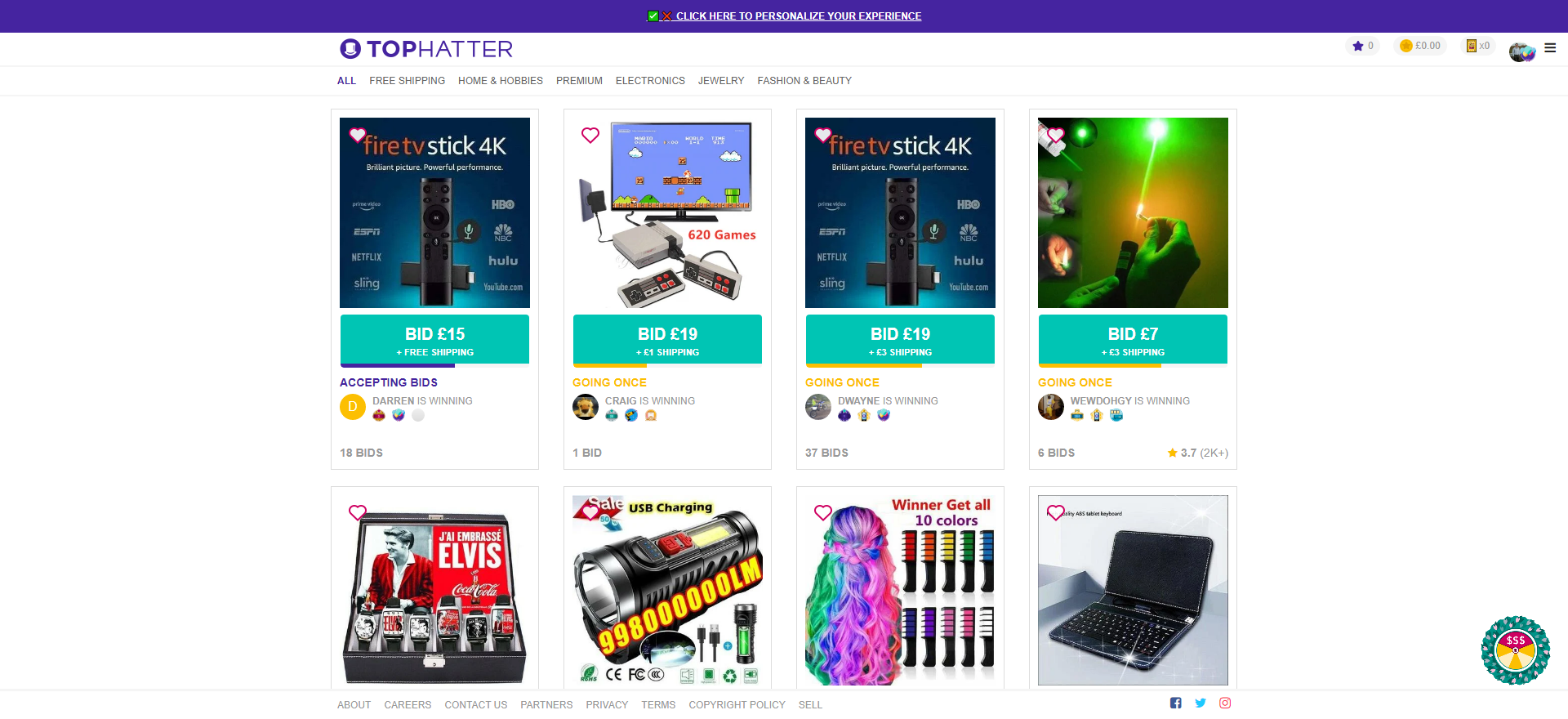This screenshot has width=1568, height=719.
Task: Toggle favorite heart on hair color combs
Action: coord(823,512)
